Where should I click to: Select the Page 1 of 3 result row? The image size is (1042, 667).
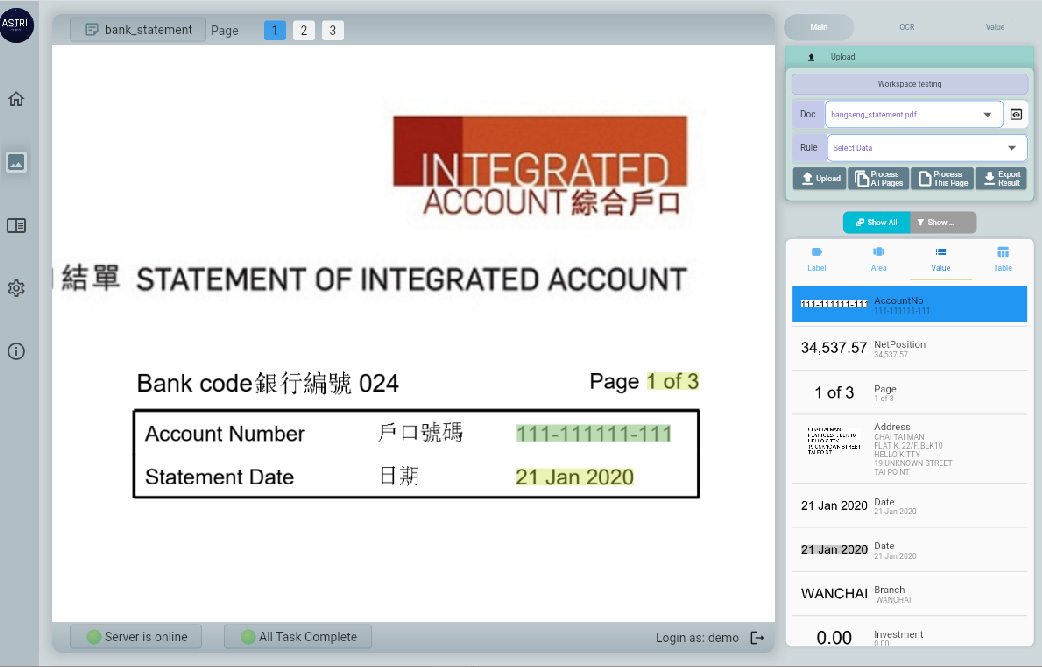pyautogui.click(x=909, y=393)
